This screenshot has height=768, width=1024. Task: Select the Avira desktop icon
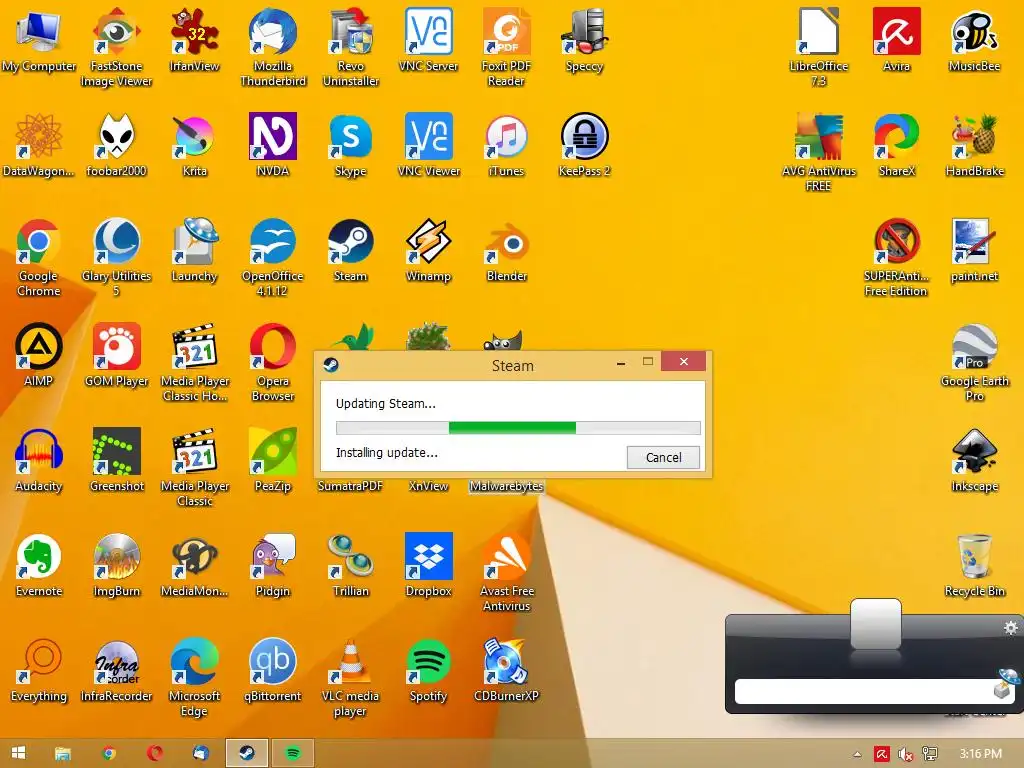pos(897,41)
